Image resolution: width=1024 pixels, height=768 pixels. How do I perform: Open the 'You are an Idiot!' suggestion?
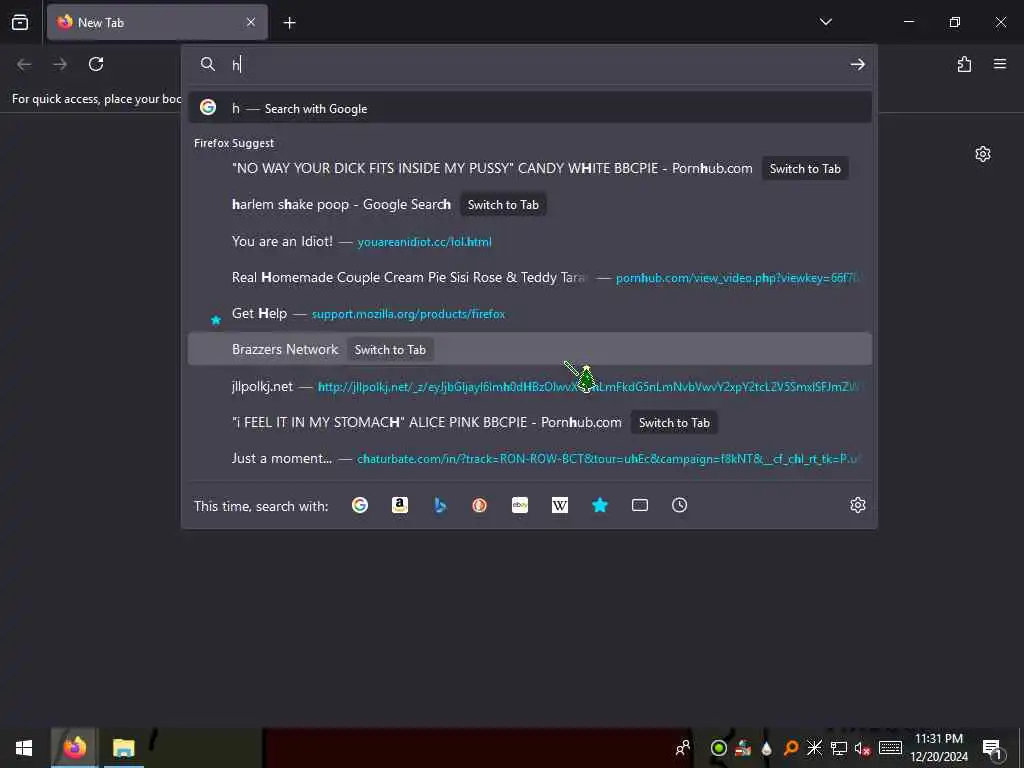(530, 242)
